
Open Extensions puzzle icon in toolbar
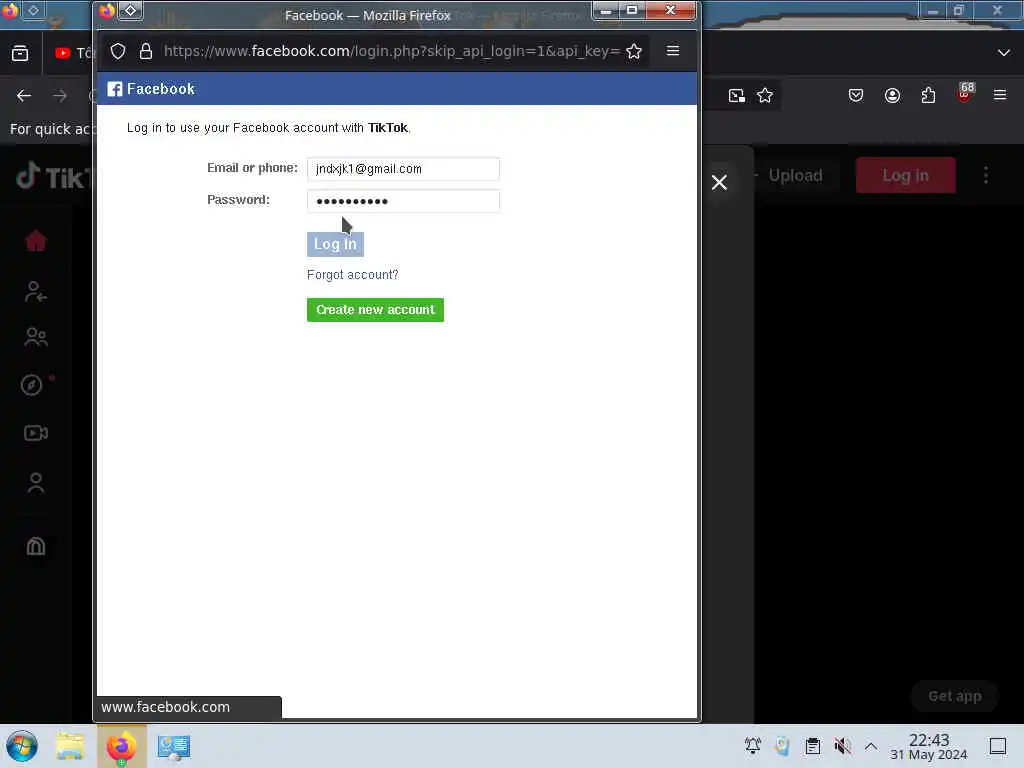point(928,96)
